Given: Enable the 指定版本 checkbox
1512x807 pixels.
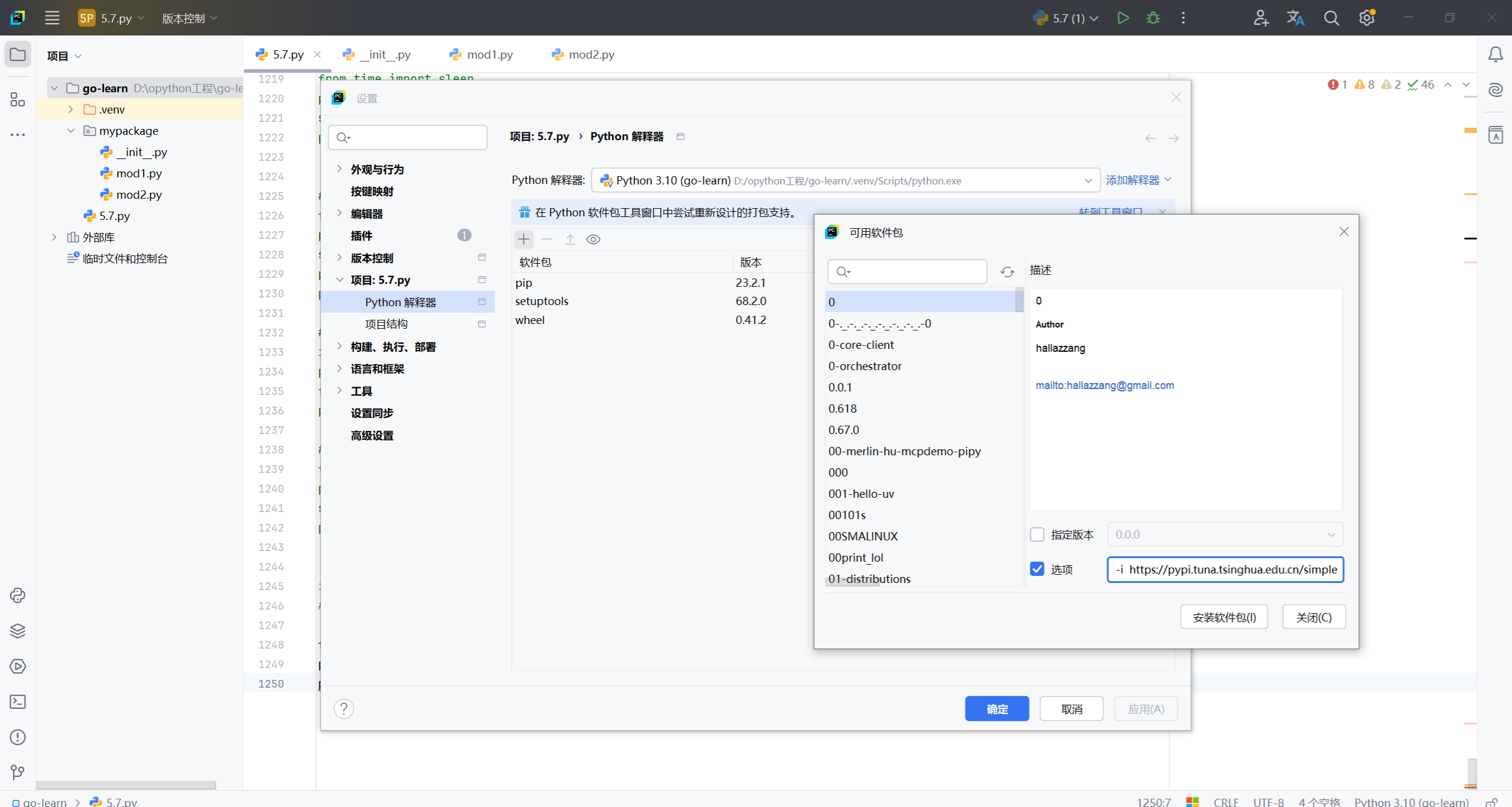Looking at the screenshot, I should [x=1037, y=534].
